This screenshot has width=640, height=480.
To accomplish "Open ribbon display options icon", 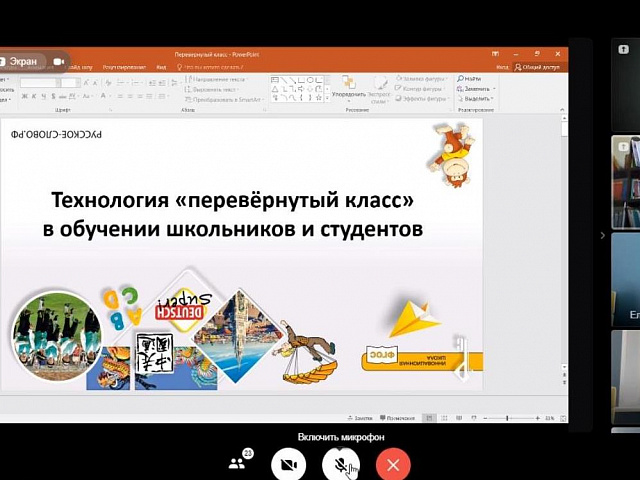I will [x=495, y=54].
